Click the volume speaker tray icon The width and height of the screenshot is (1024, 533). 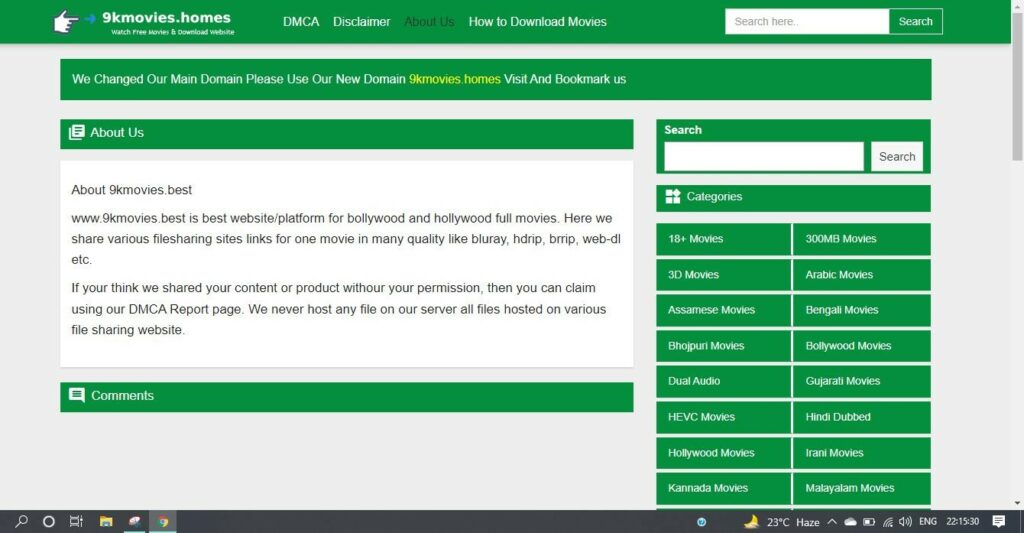click(905, 521)
